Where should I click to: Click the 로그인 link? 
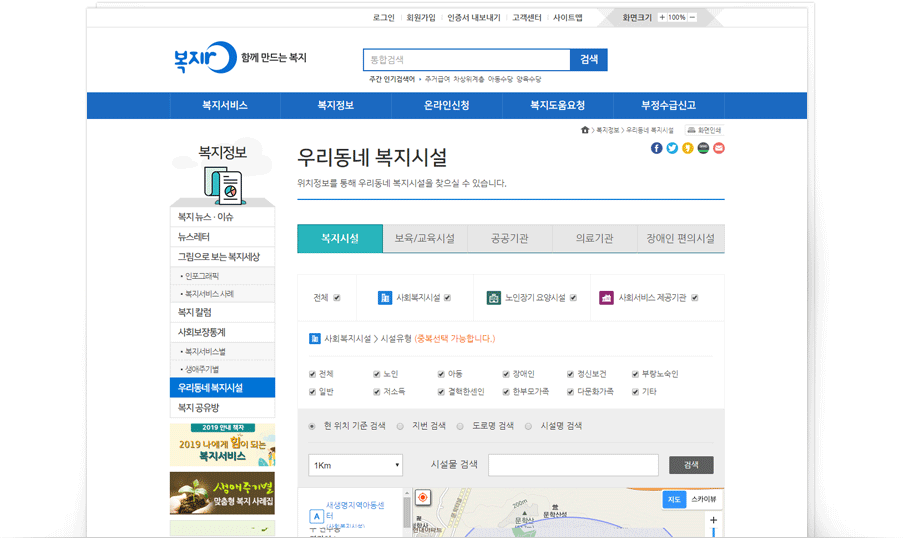coord(383,18)
